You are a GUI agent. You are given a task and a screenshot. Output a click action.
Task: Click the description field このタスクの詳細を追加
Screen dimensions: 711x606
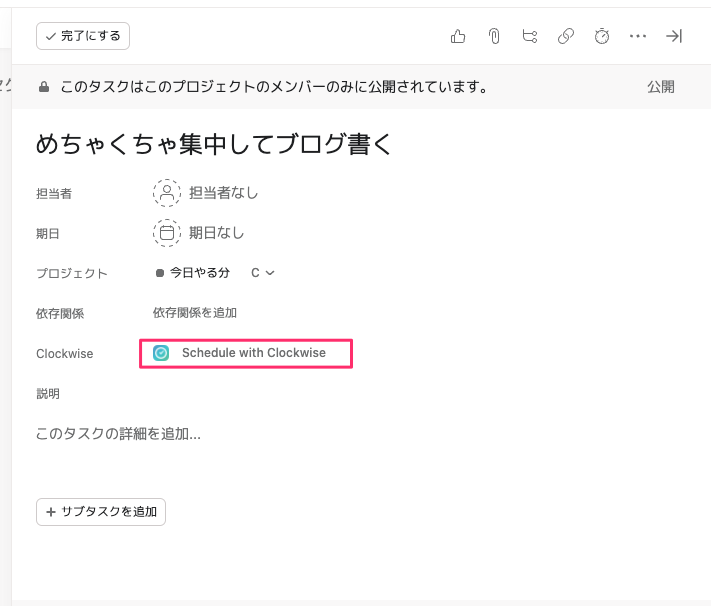pos(118,434)
